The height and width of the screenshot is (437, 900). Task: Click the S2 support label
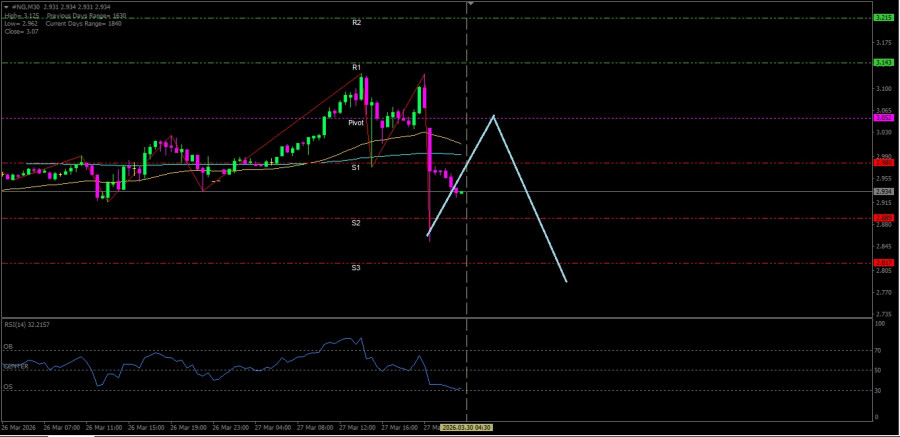[356, 223]
